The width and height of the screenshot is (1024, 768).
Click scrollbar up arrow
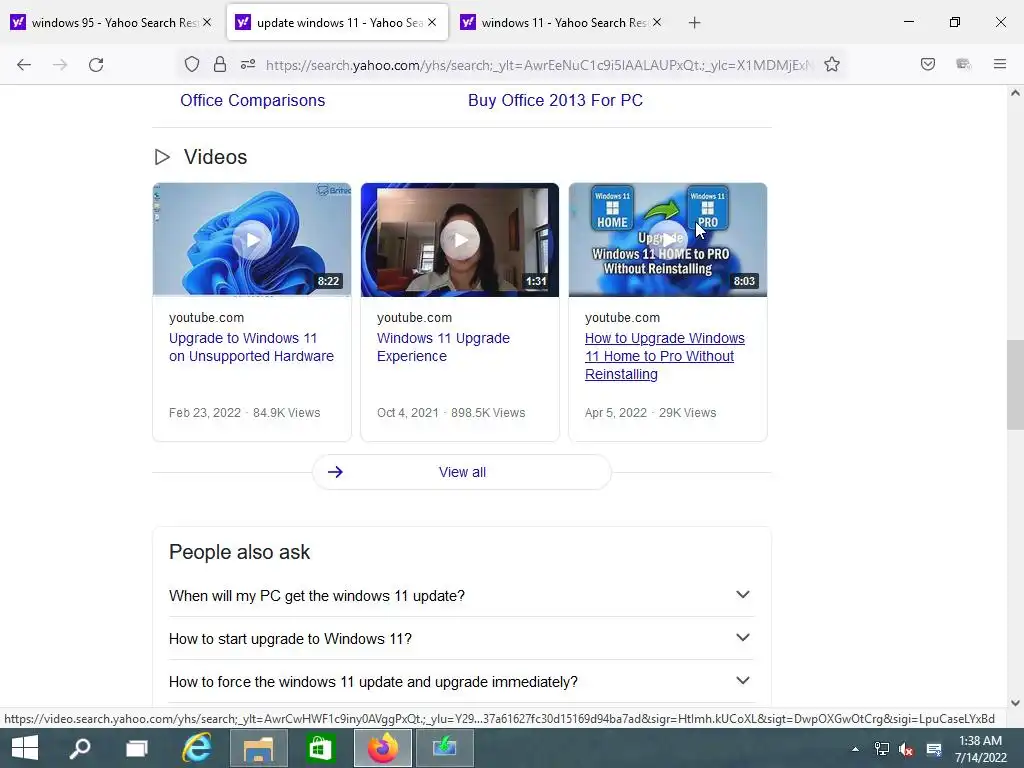click(1015, 93)
